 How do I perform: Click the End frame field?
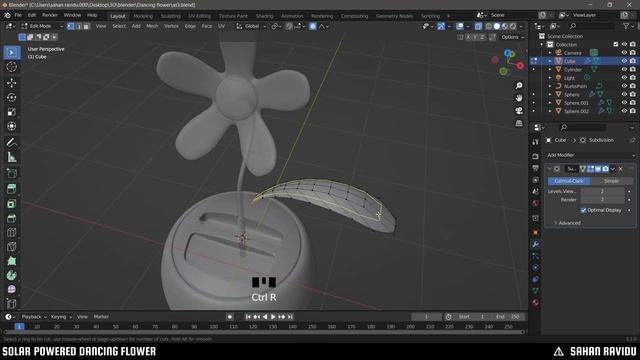point(508,317)
